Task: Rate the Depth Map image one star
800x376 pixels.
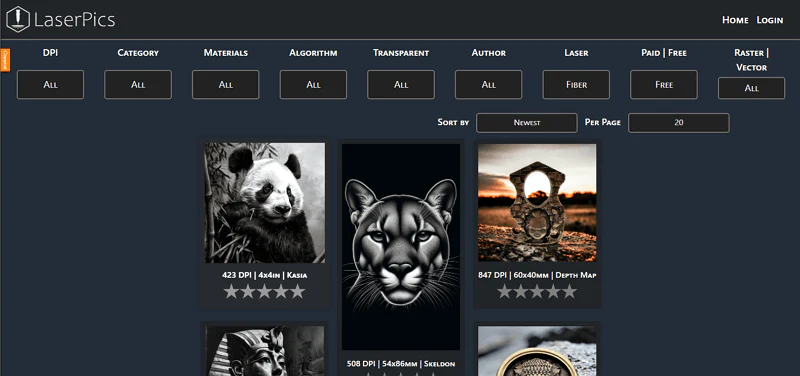Action: coord(504,292)
